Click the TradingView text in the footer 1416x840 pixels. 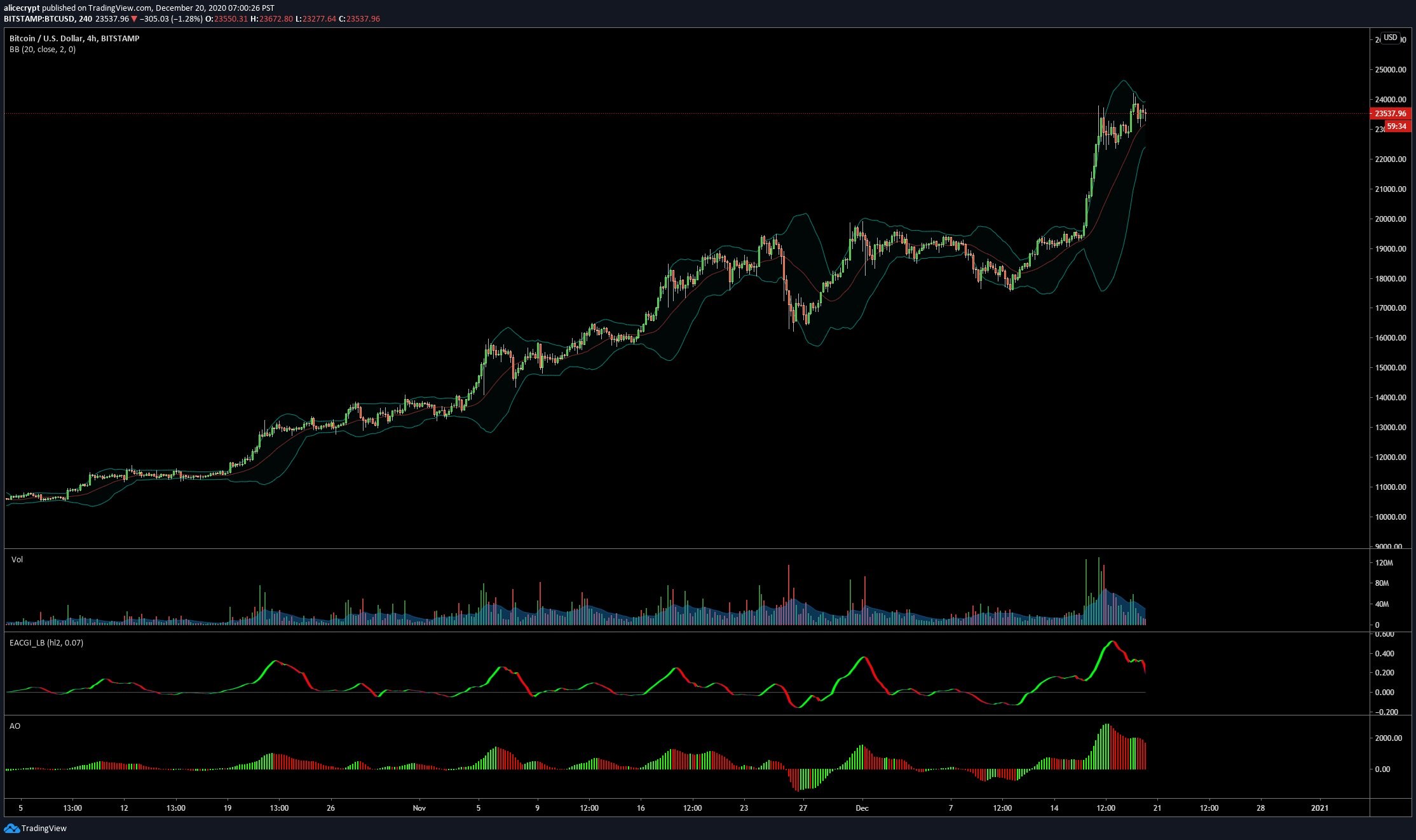(44, 829)
